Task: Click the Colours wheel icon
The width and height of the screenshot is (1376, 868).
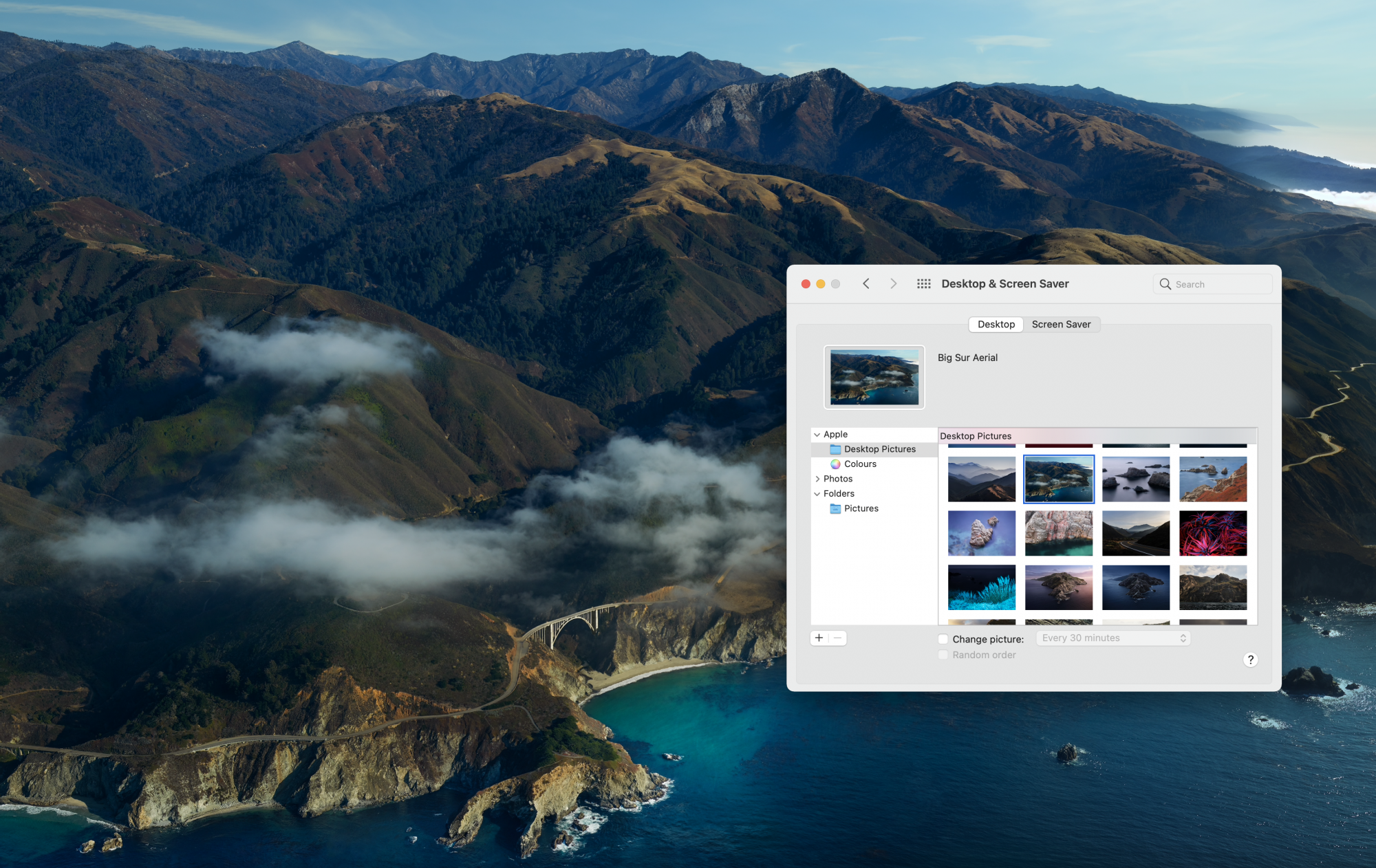Action: (835, 464)
